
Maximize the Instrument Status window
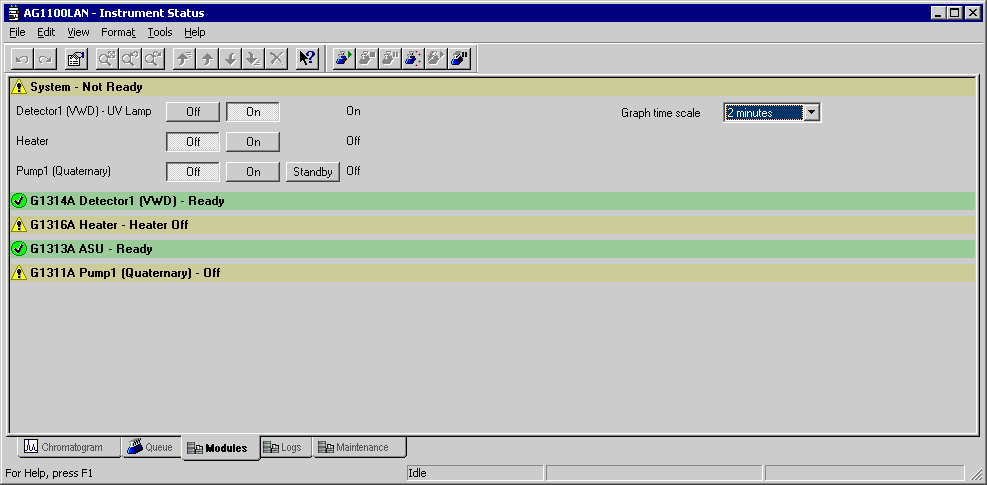955,13
